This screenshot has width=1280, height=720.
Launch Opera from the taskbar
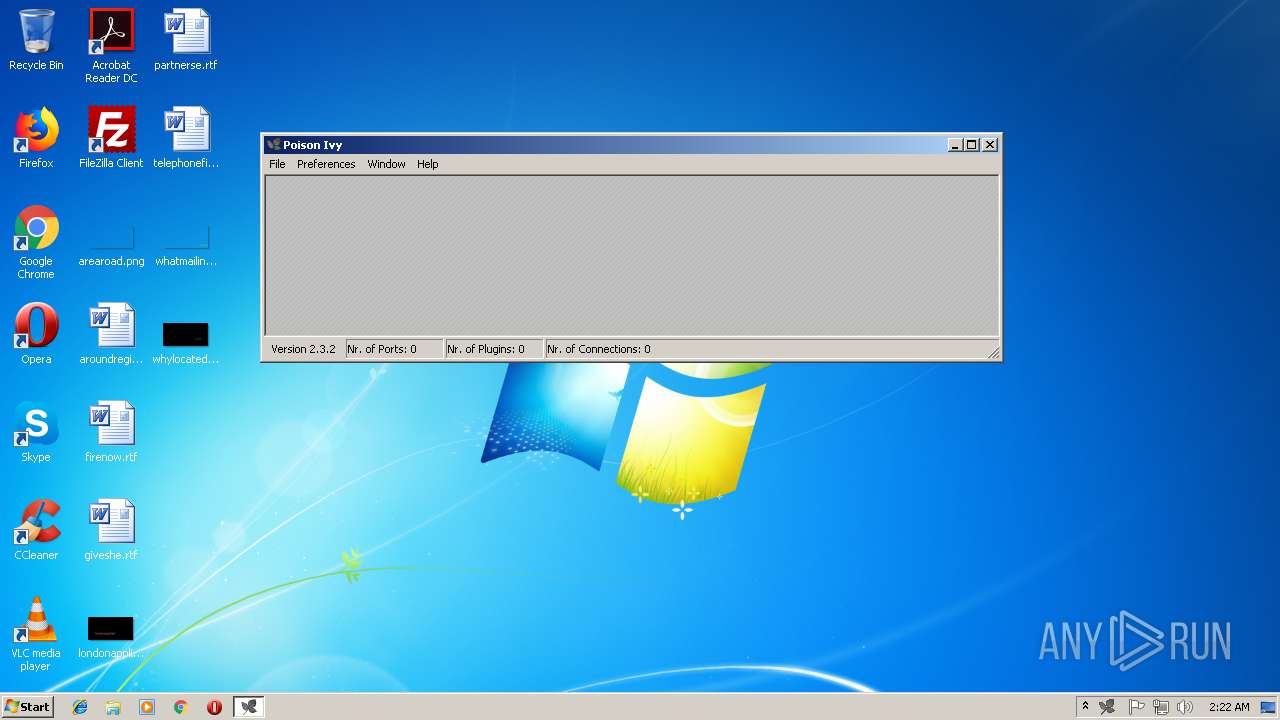click(214, 707)
